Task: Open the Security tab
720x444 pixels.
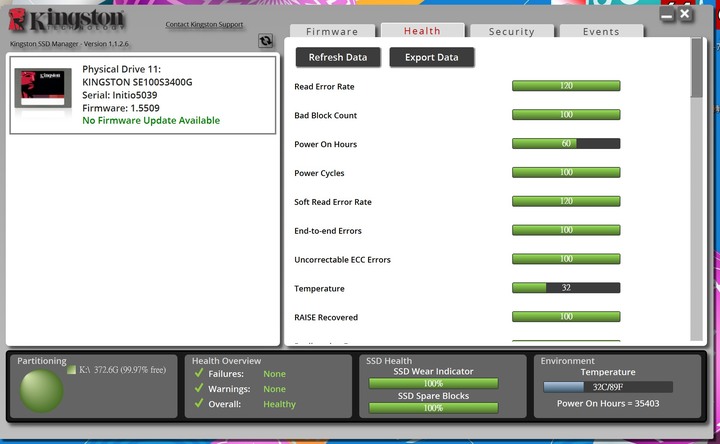Action: coord(512,31)
